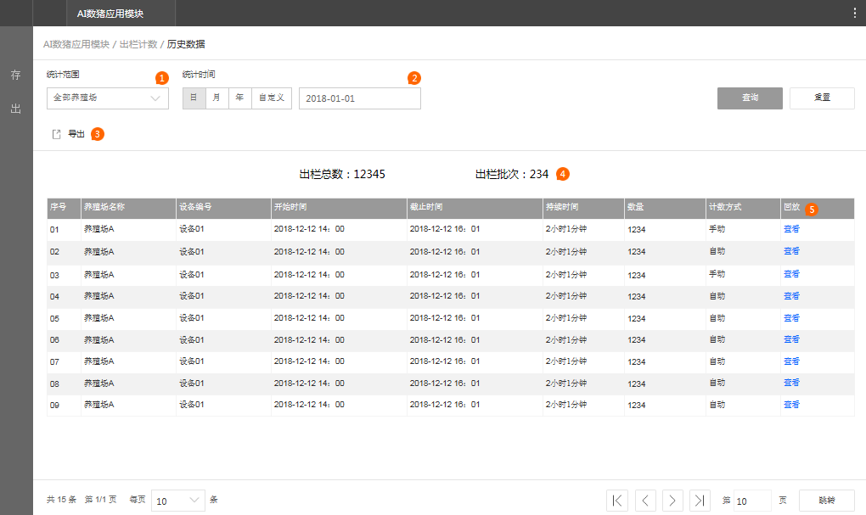Switch to the AI数猪应用模块 tab
This screenshot has height=515, width=866.
[110, 13]
